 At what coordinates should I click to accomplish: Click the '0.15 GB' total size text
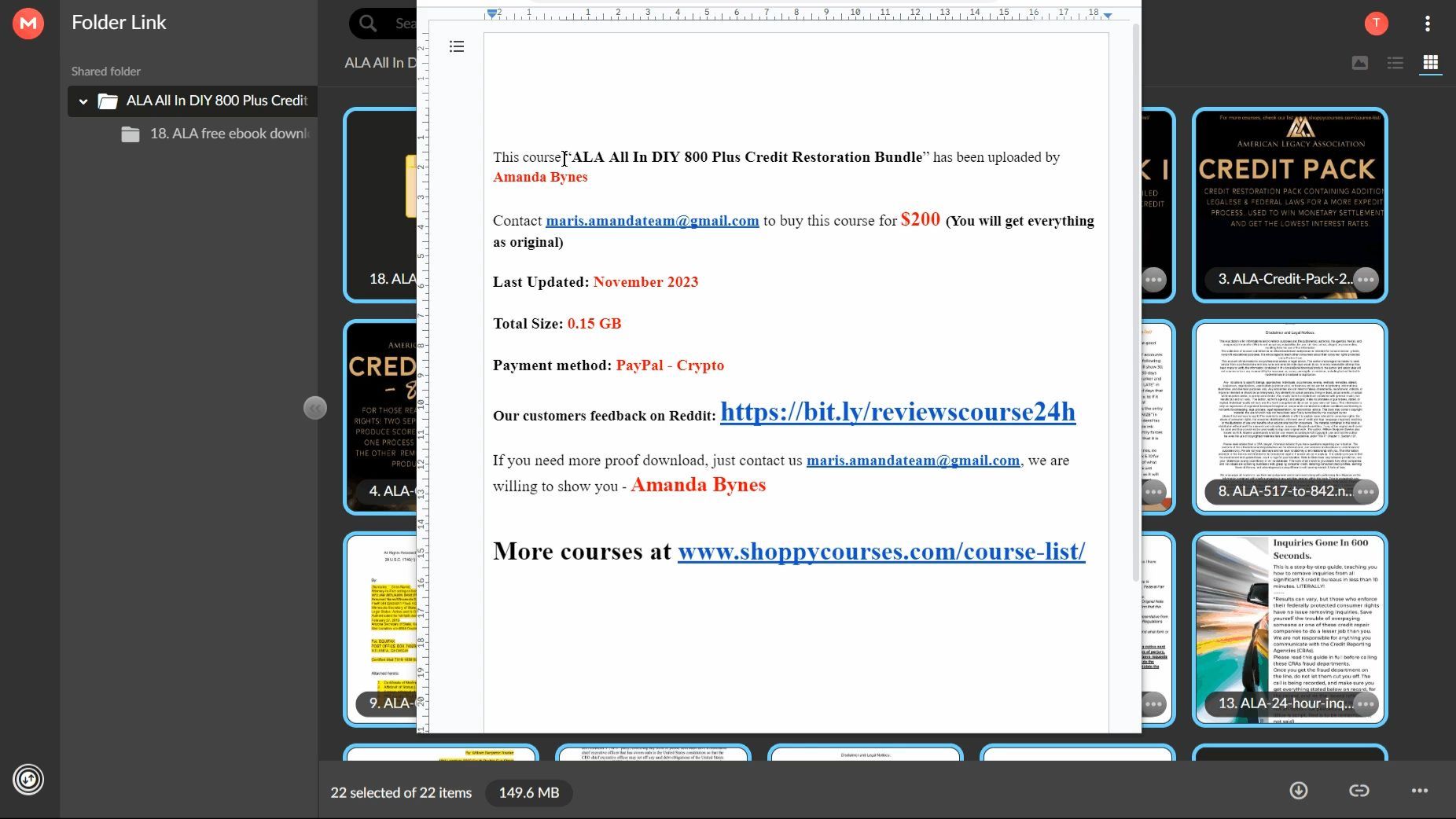[x=594, y=324]
